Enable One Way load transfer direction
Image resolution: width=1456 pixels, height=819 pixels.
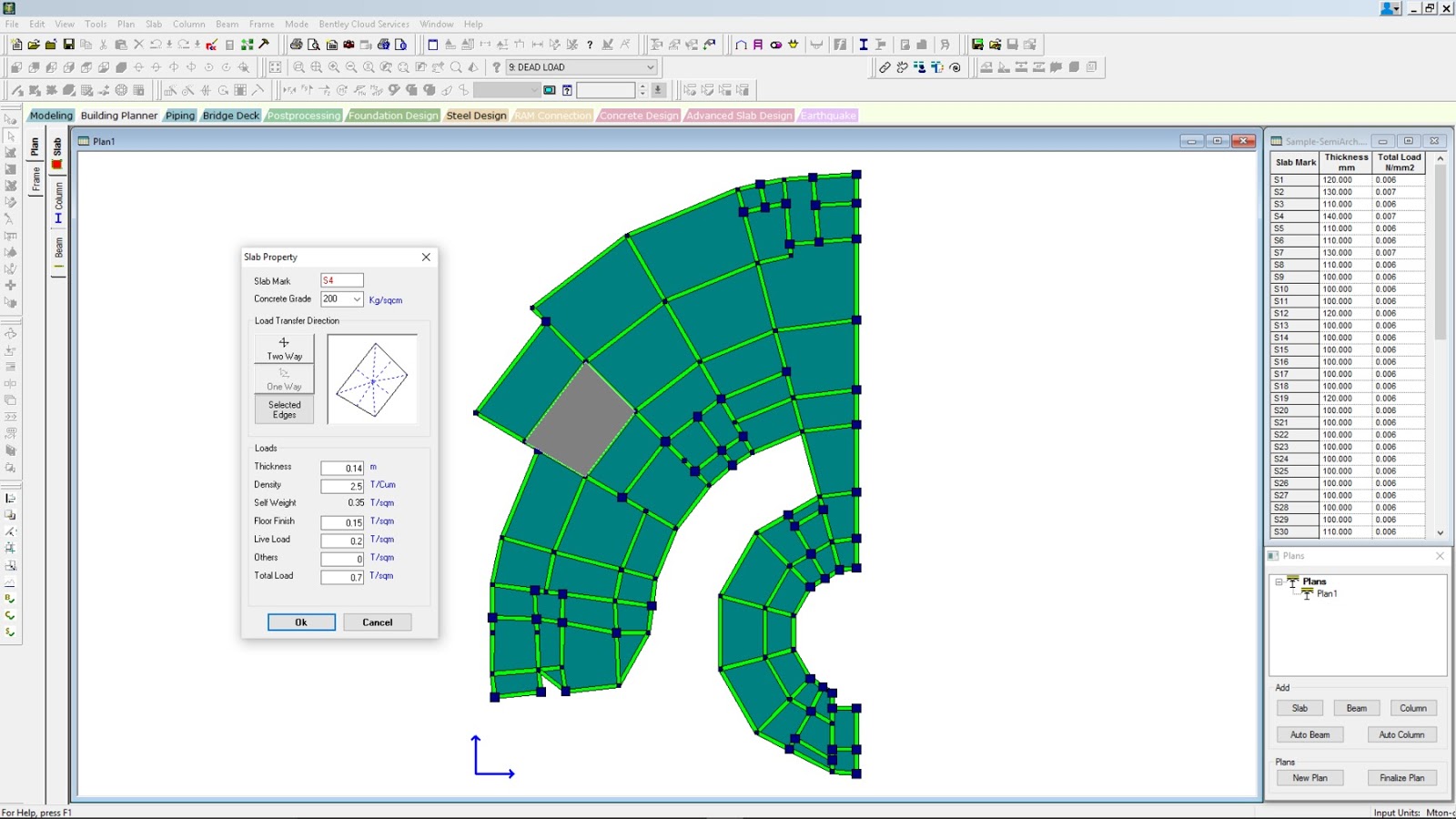pos(284,379)
